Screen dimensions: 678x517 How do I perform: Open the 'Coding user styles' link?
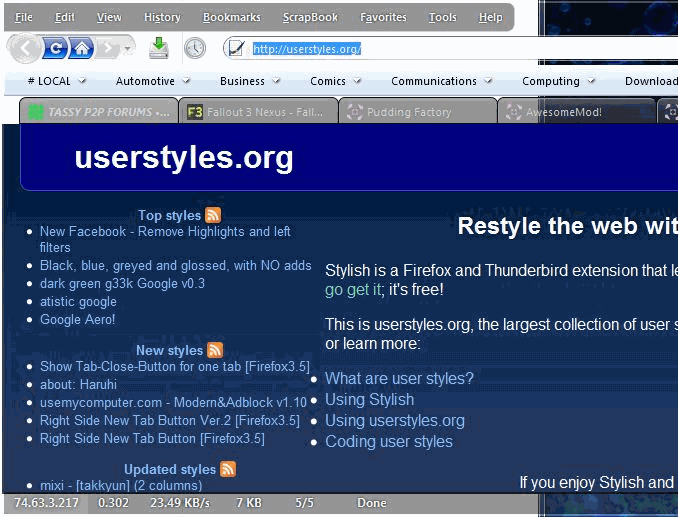click(x=389, y=442)
